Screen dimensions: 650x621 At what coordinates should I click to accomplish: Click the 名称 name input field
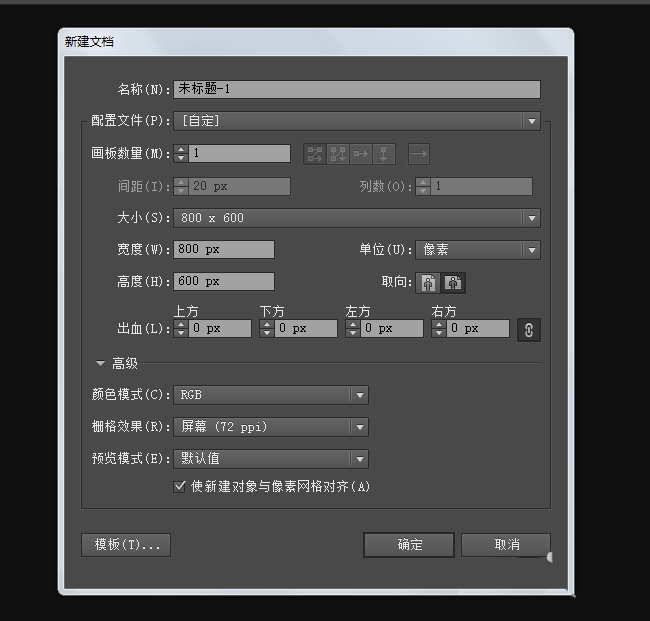pos(357,89)
